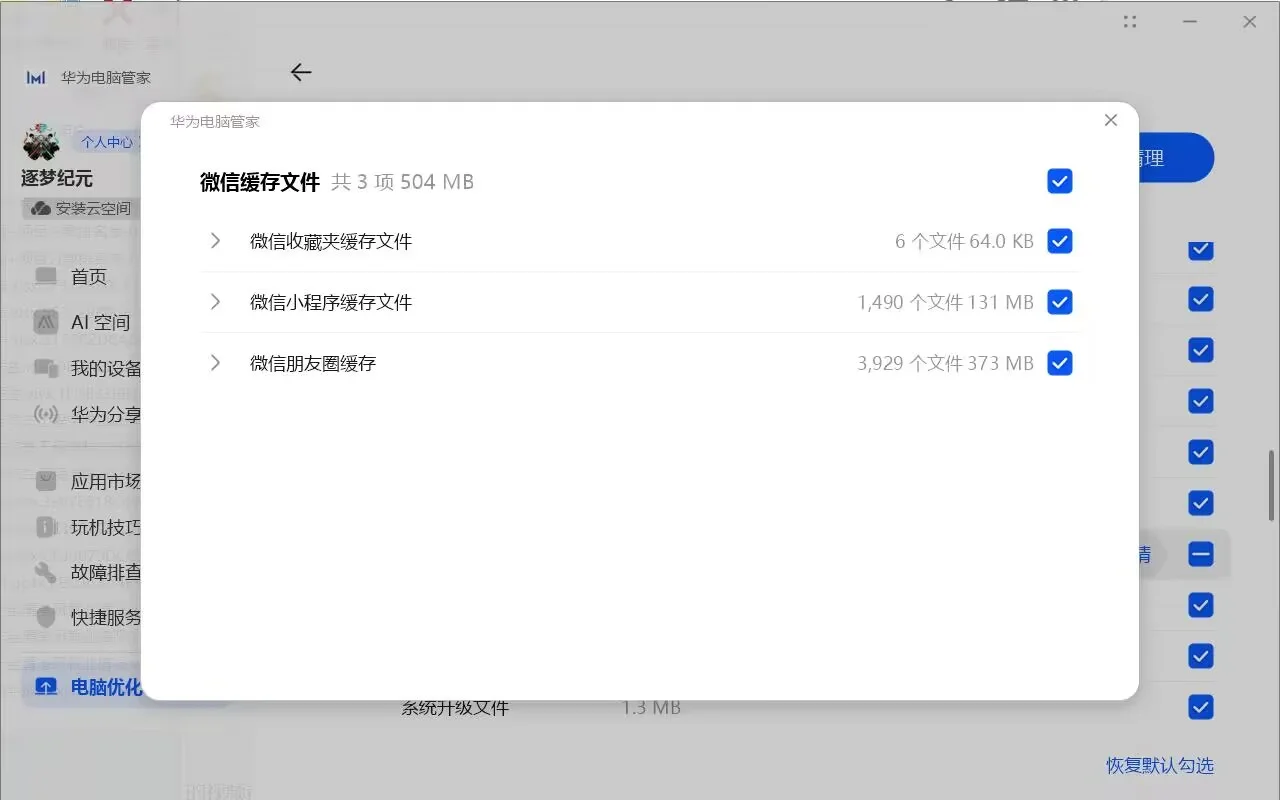
Task: Click the 微信朋友圈缓存 label
Action: [x=313, y=363]
